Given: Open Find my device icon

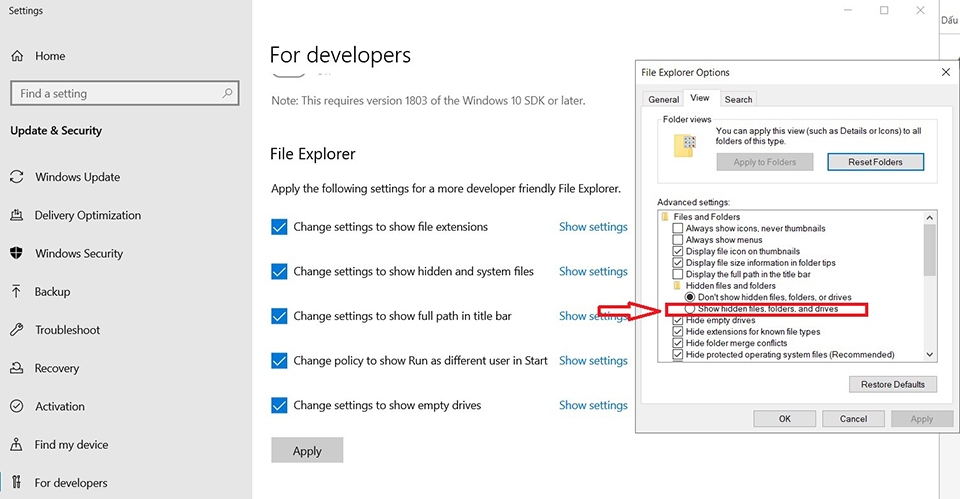Looking at the screenshot, I should [x=17, y=445].
